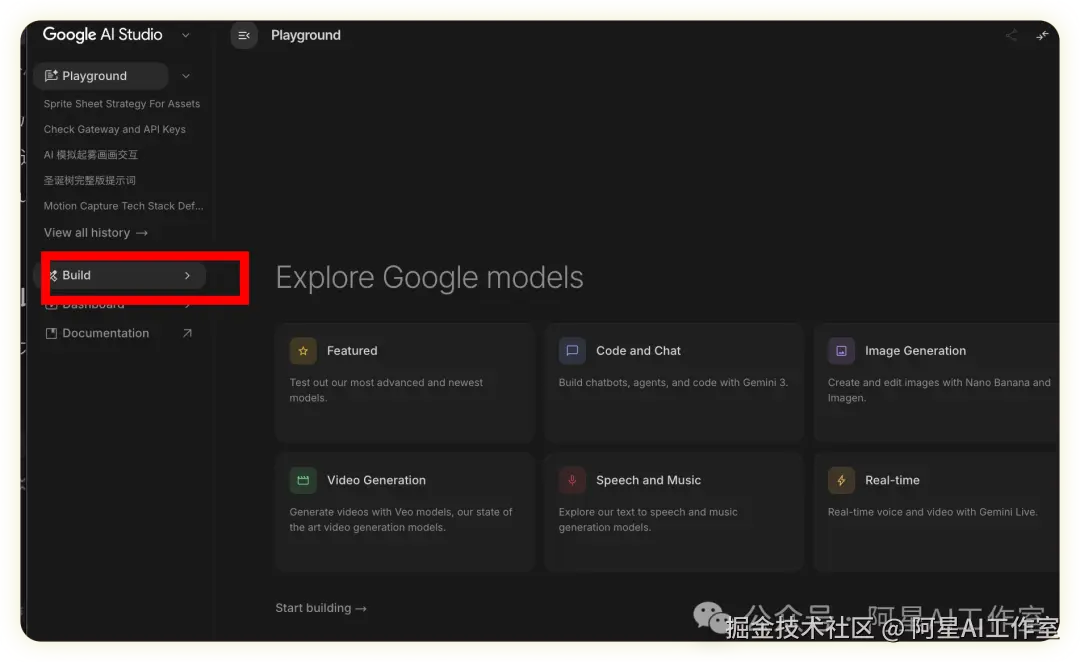Open Sprite Sheet Strategy For Assets chat
This screenshot has width=1080, height=662.
(x=122, y=103)
